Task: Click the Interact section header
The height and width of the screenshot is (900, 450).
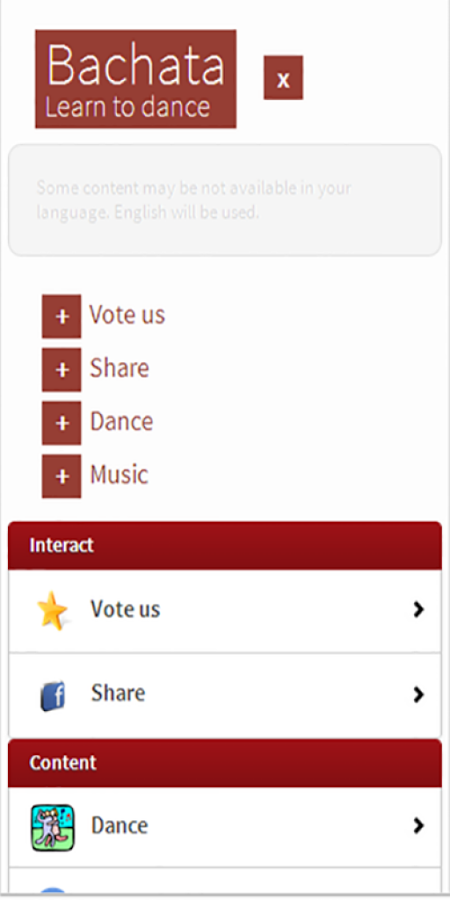Action: pos(225,545)
